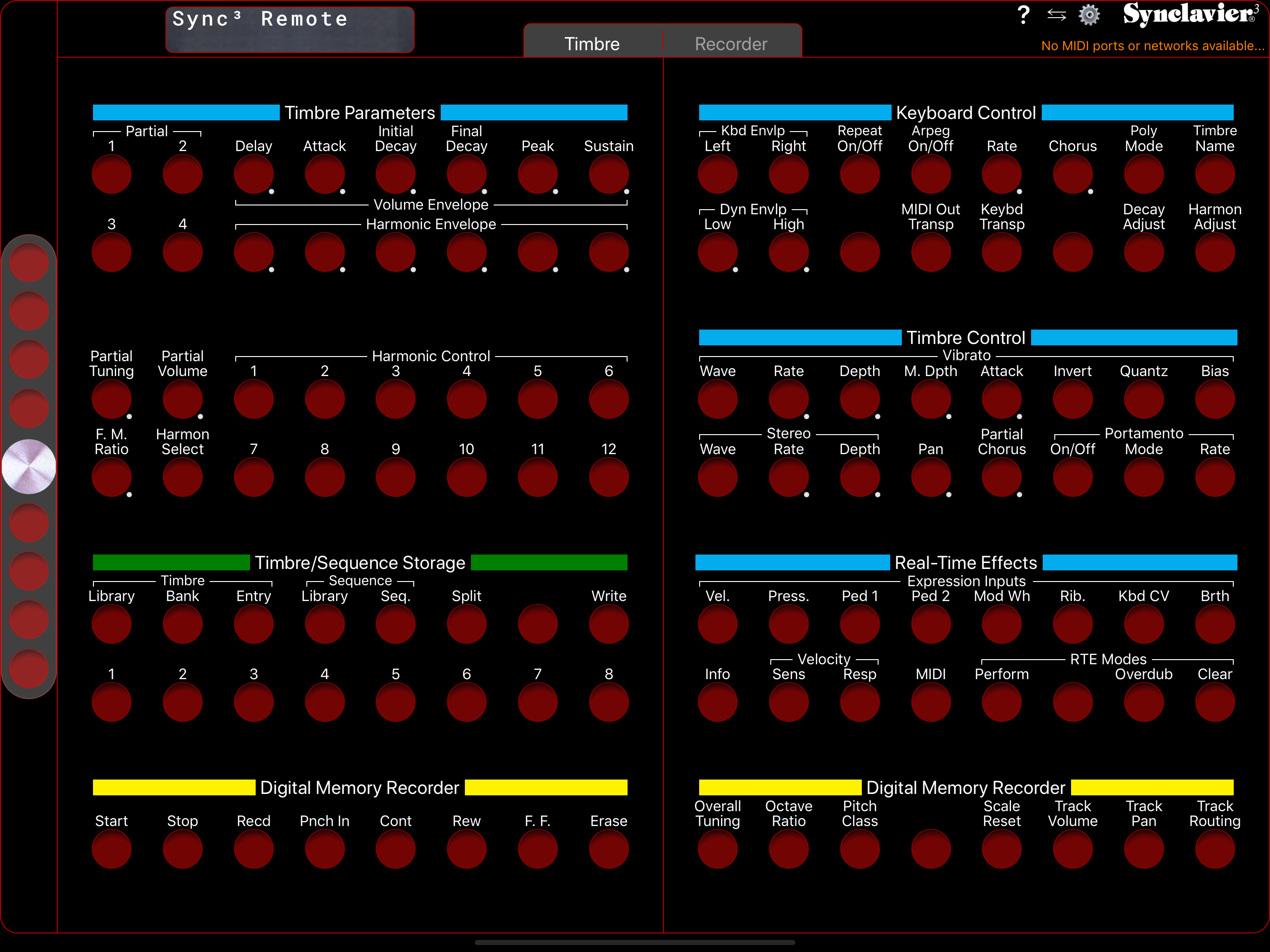Select Harmonic Control 6 button
1270x952 pixels.
pyautogui.click(x=609, y=400)
